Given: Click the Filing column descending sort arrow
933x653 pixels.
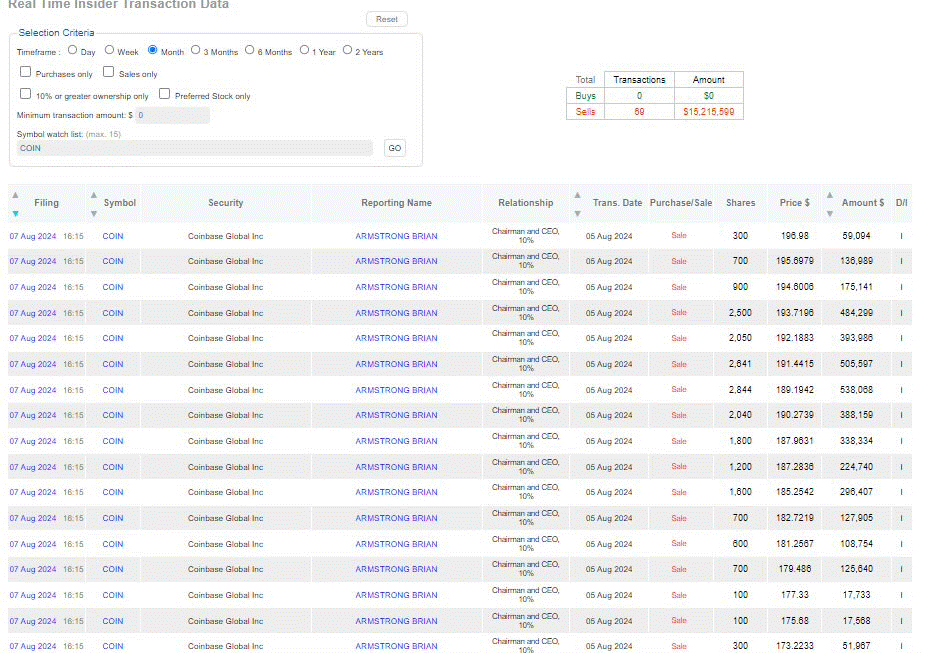Looking at the screenshot, I should (15, 213).
